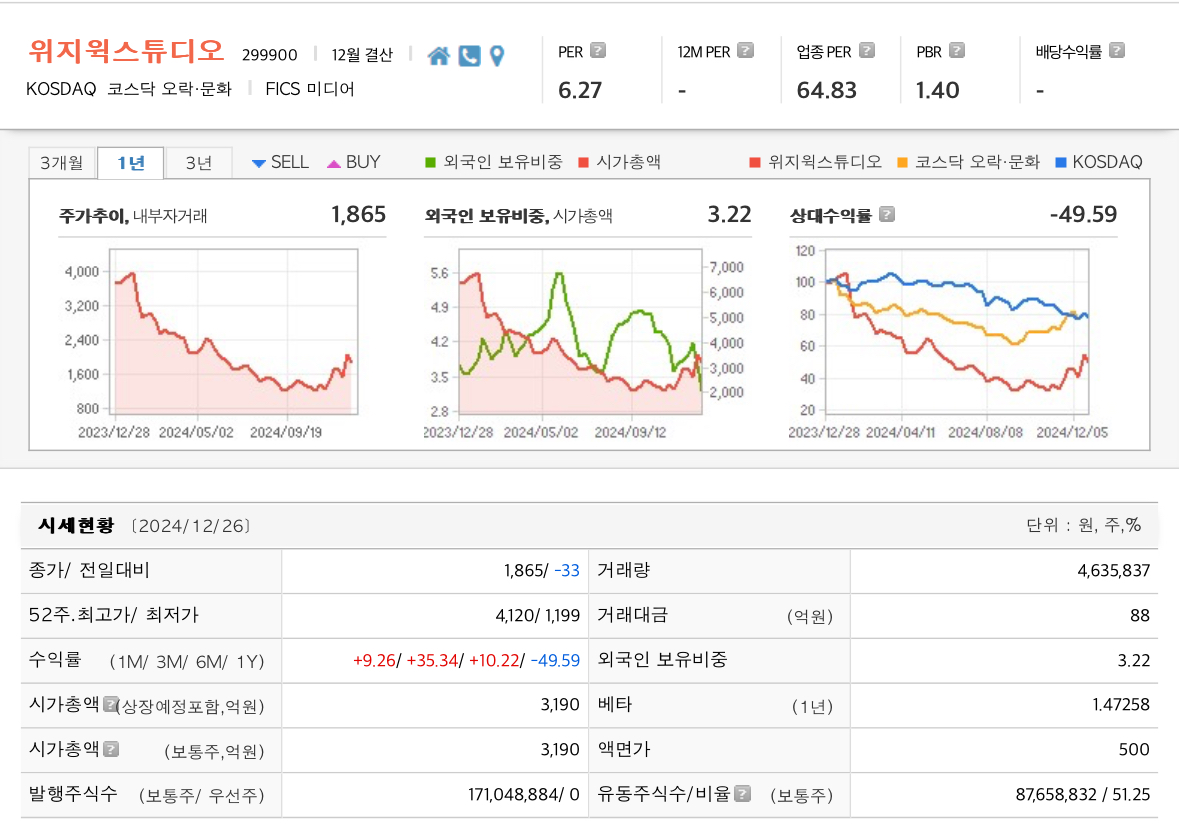Viewport: 1179px width, 836px height.
Task: Click KOSDAQ 코스닥 오락·문화 sector text
Action: pyautogui.click(x=129, y=89)
